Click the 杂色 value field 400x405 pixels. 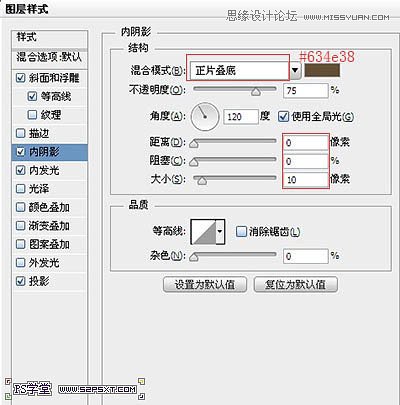(x=306, y=256)
